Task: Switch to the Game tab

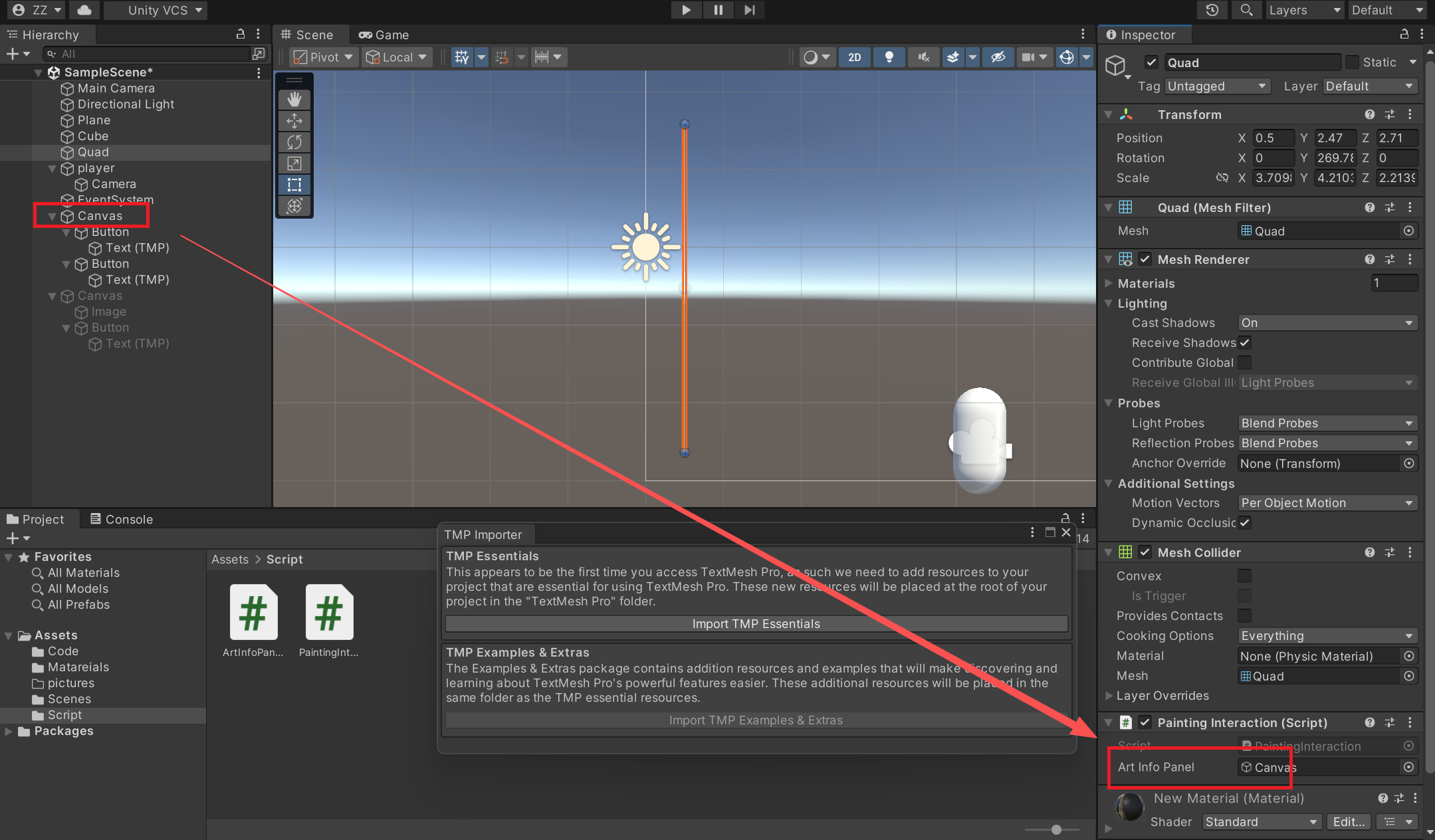Action: click(x=384, y=35)
